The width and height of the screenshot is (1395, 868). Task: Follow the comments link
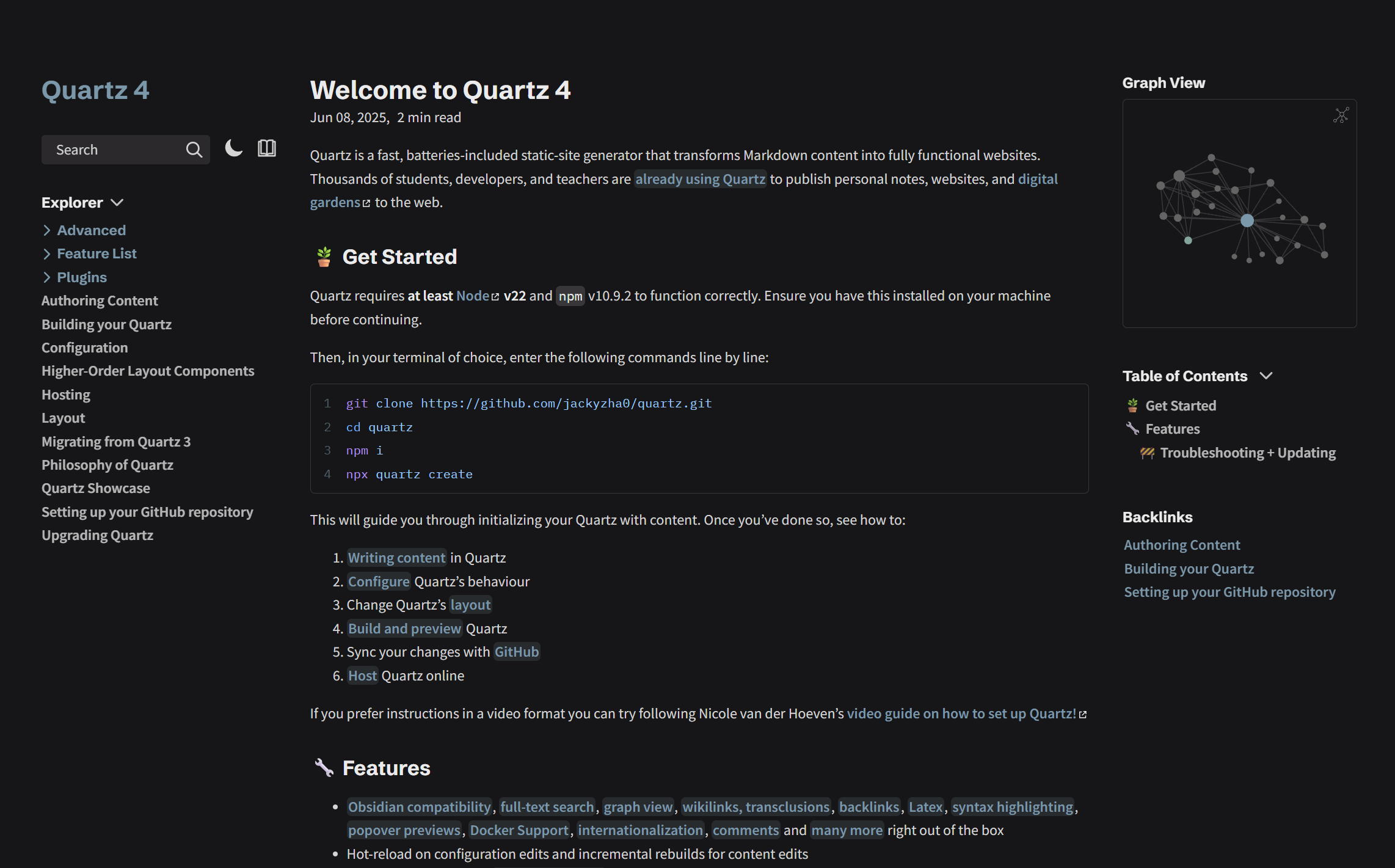746,830
